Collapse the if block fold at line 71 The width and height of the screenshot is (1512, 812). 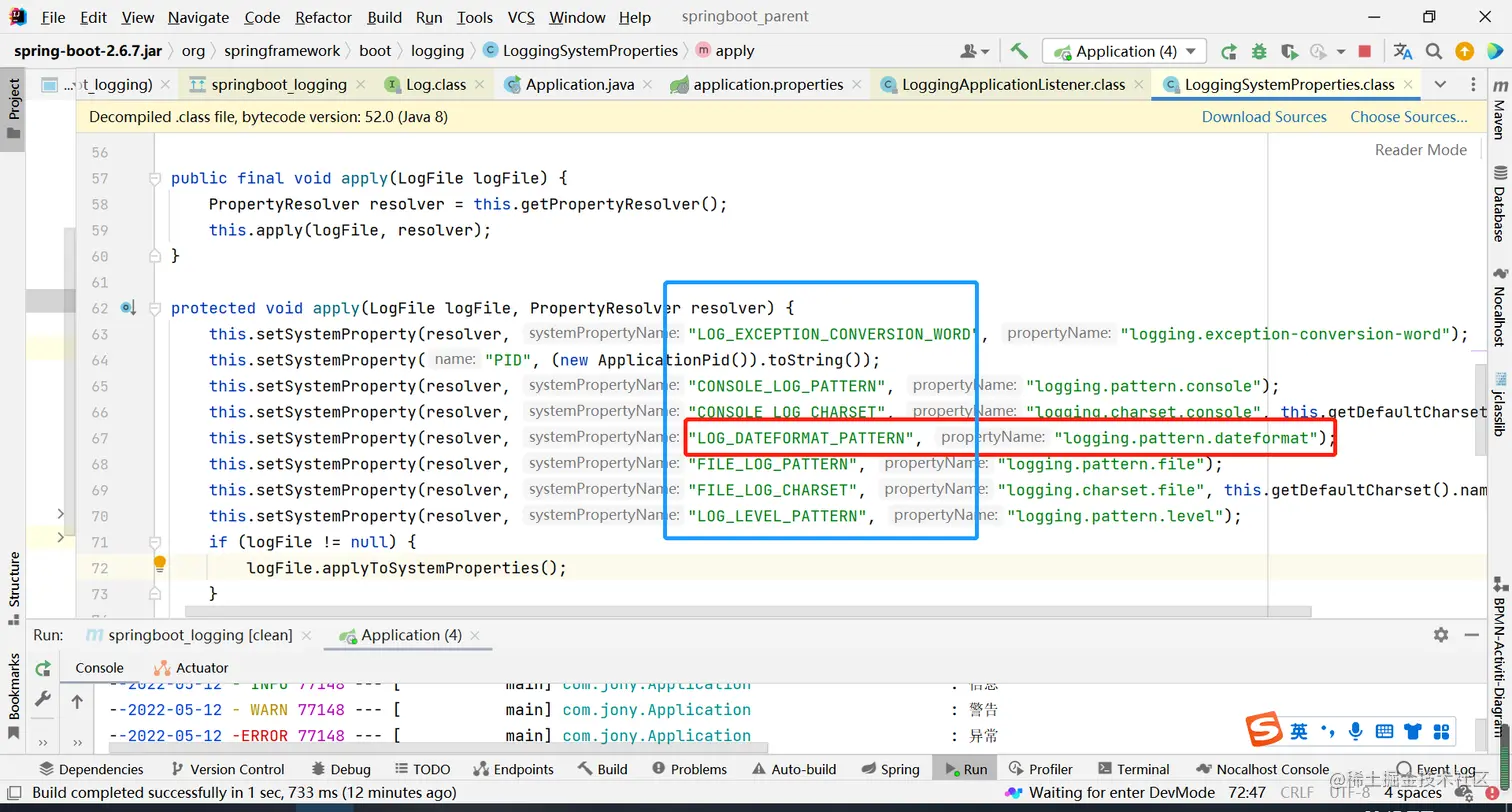155,542
